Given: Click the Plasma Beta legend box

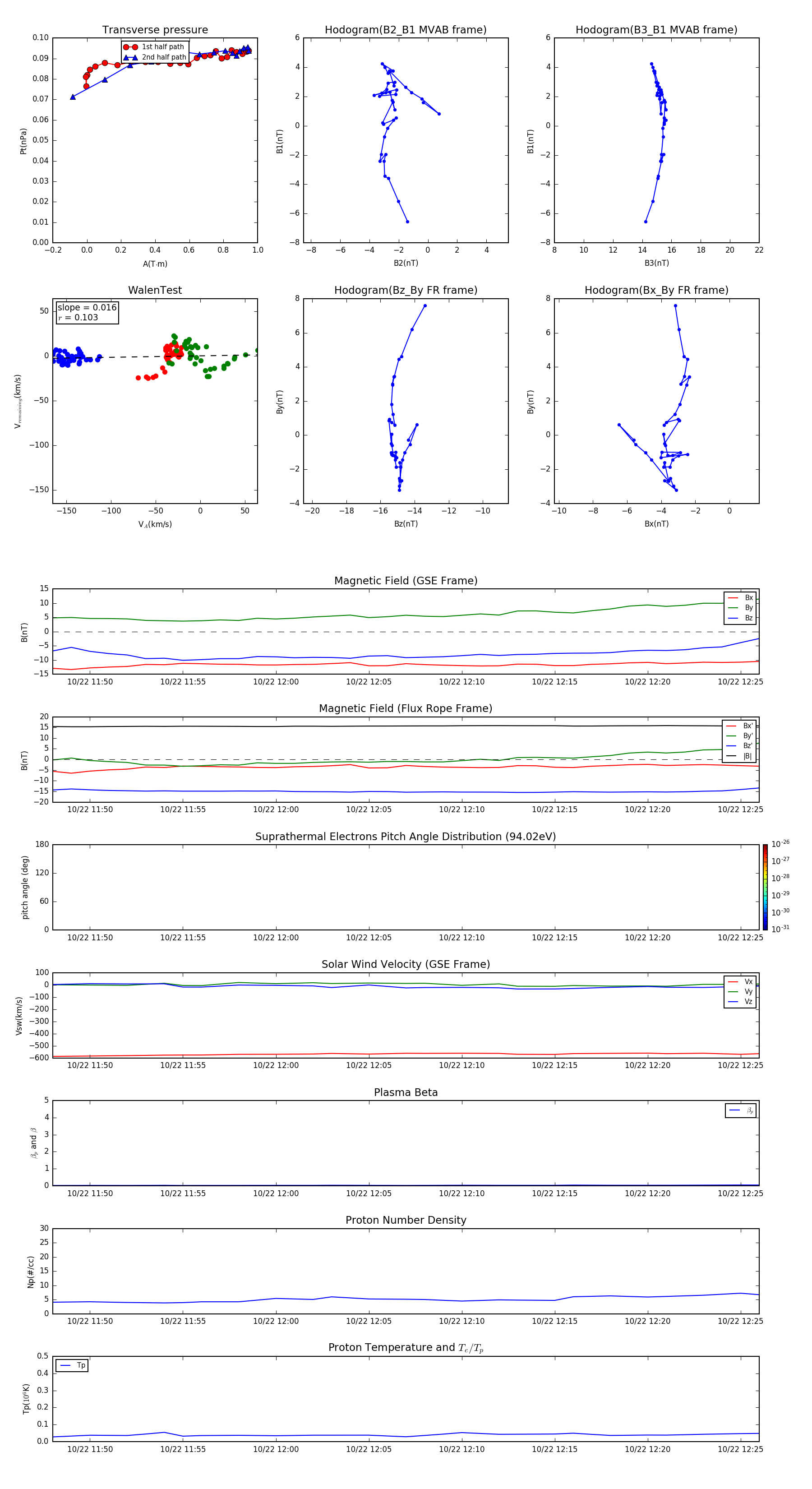Looking at the screenshot, I should click(740, 1110).
